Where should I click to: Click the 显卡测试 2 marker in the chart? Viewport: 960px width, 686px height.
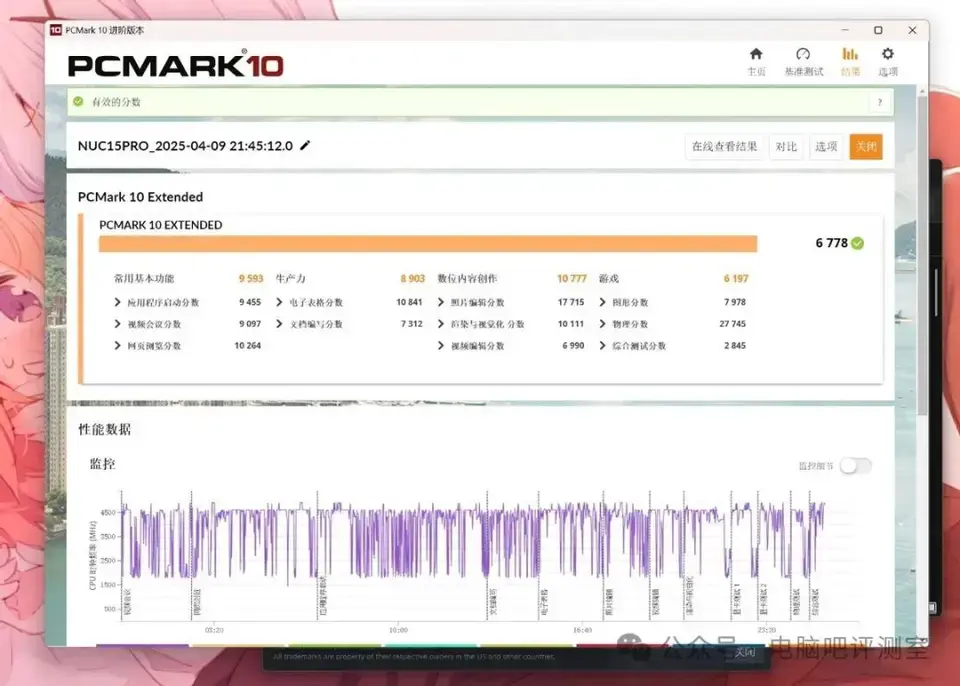pyautogui.click(x=763, y=599)
